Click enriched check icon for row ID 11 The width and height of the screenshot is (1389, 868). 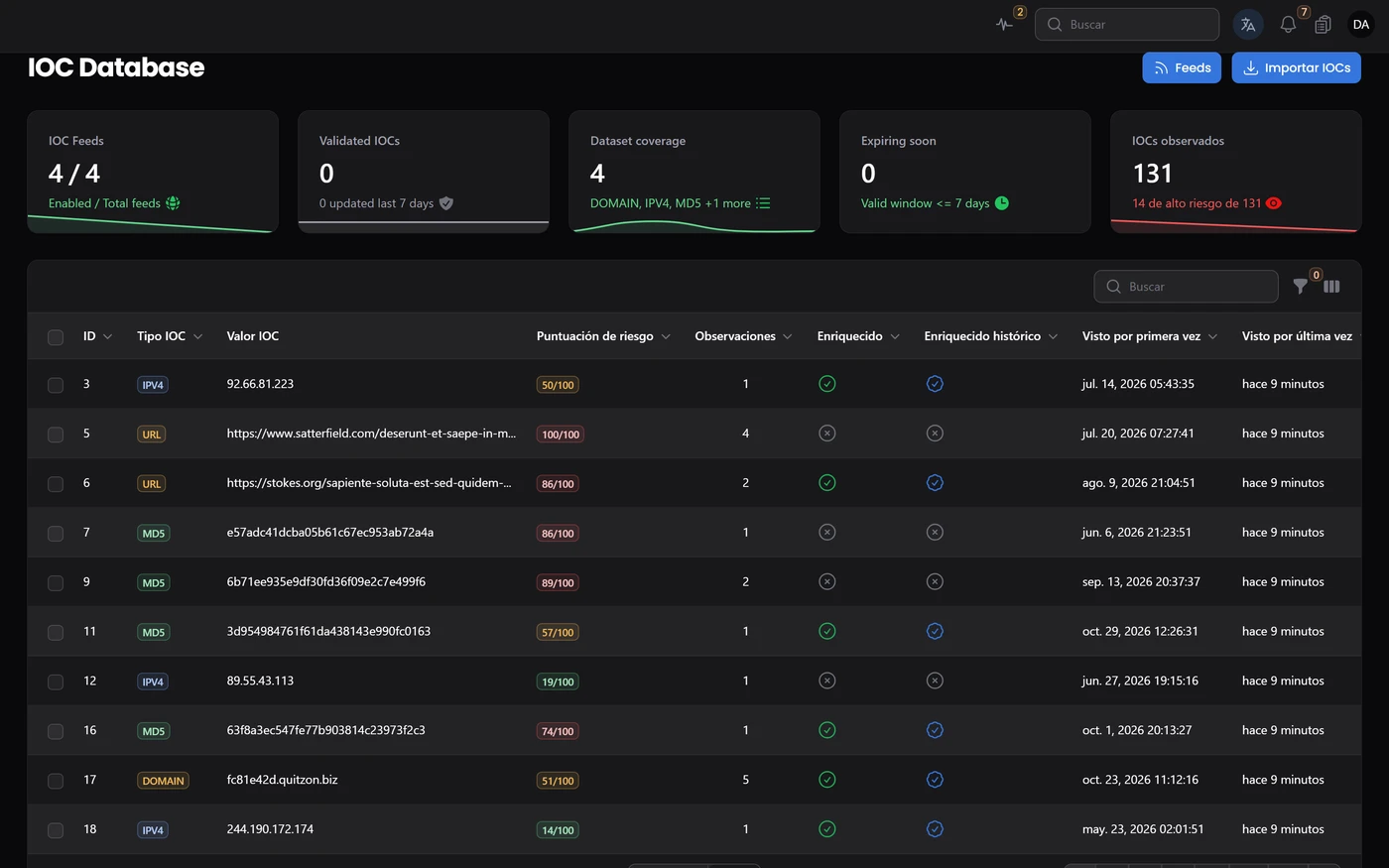point(827,632)
